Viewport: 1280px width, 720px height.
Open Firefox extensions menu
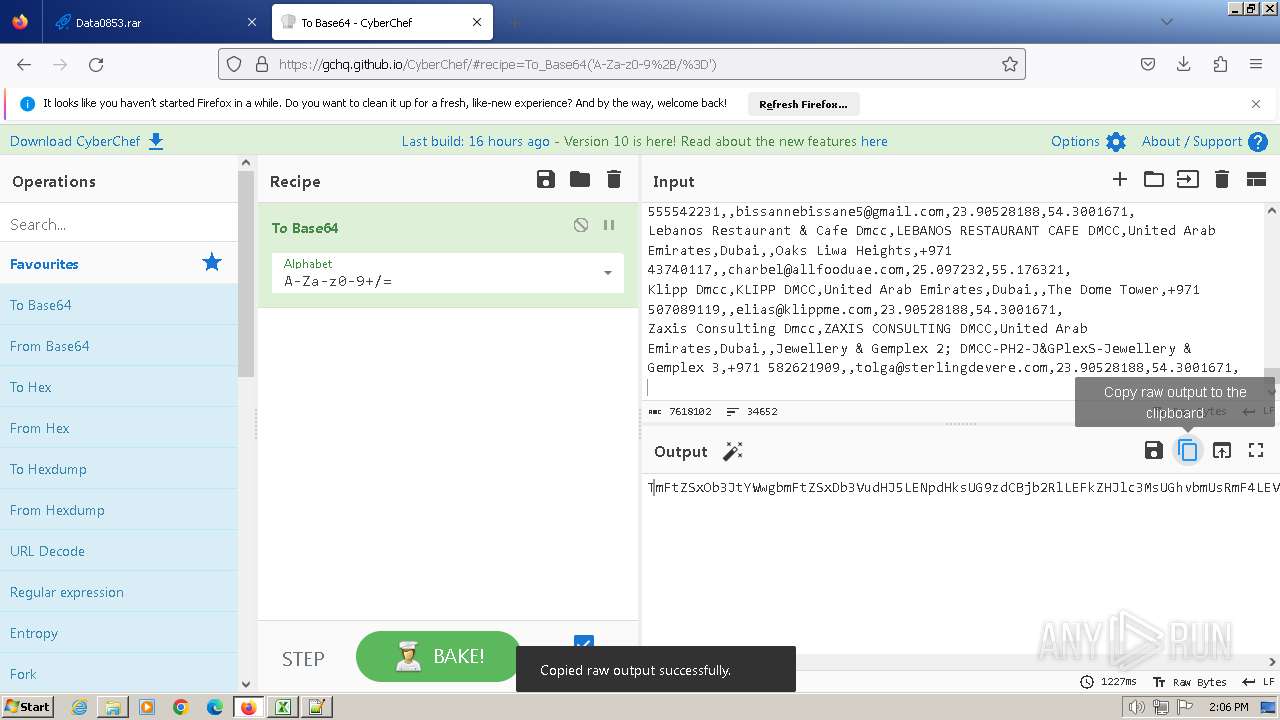(x=1220, y=64)
